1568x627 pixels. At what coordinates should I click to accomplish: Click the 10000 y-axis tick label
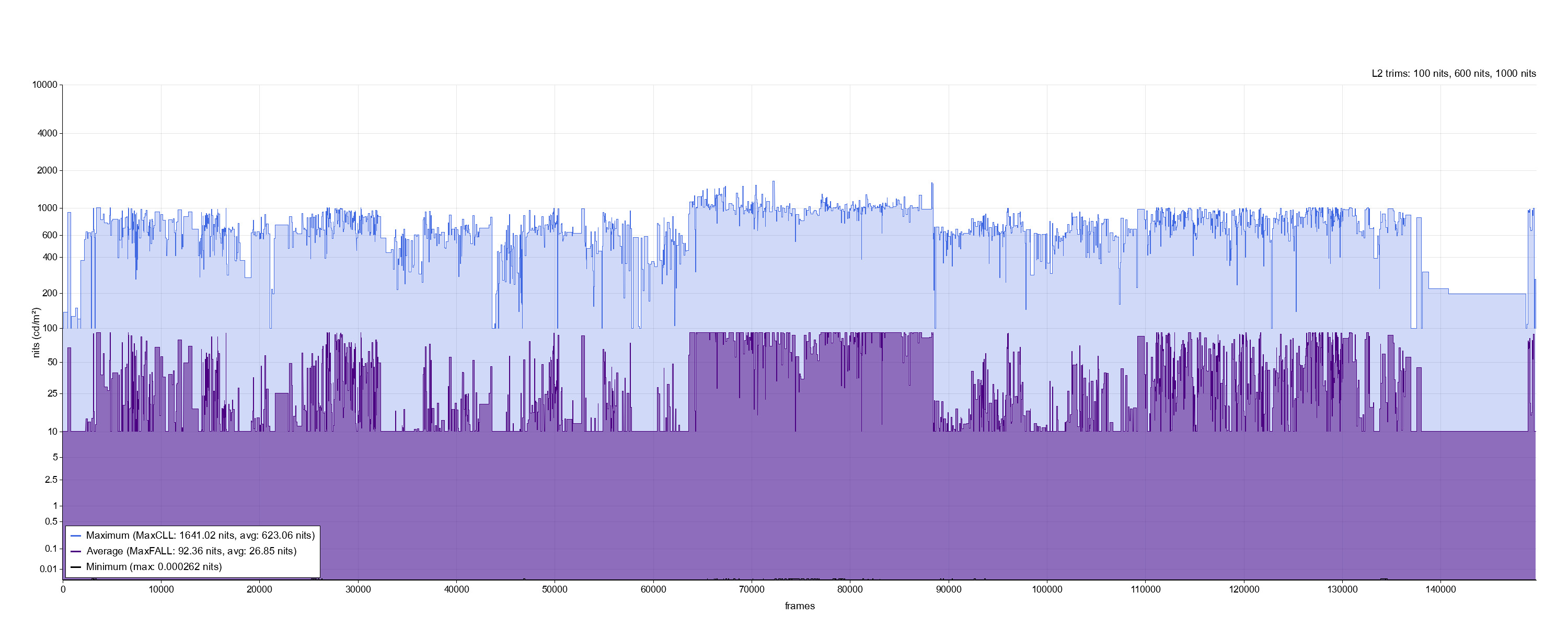44,85
